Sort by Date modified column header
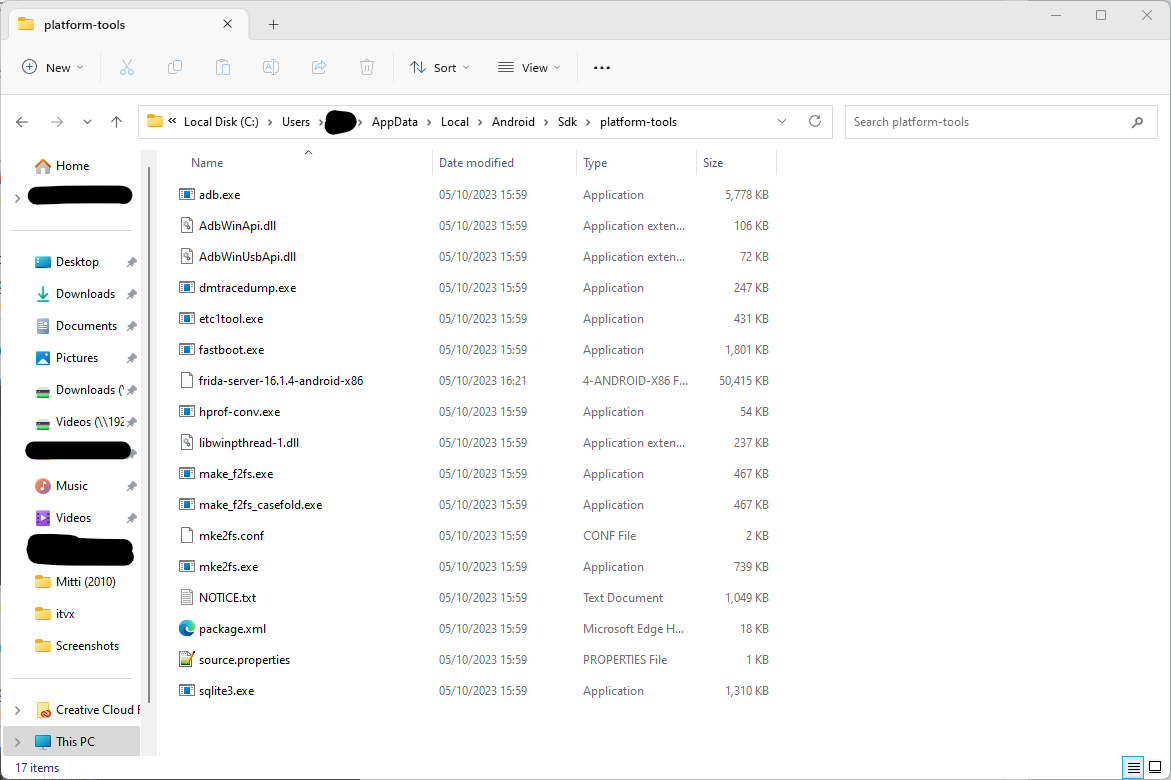The width and height of the screenshot is (1171, 780). click(x=476, y=163)
